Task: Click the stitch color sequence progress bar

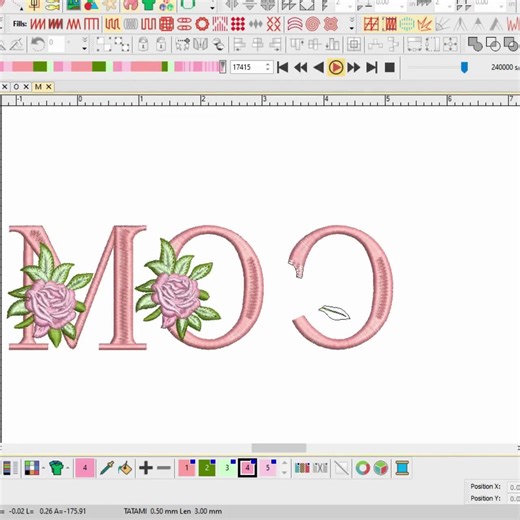Action: pyautogui.click(x=111, y=67)
